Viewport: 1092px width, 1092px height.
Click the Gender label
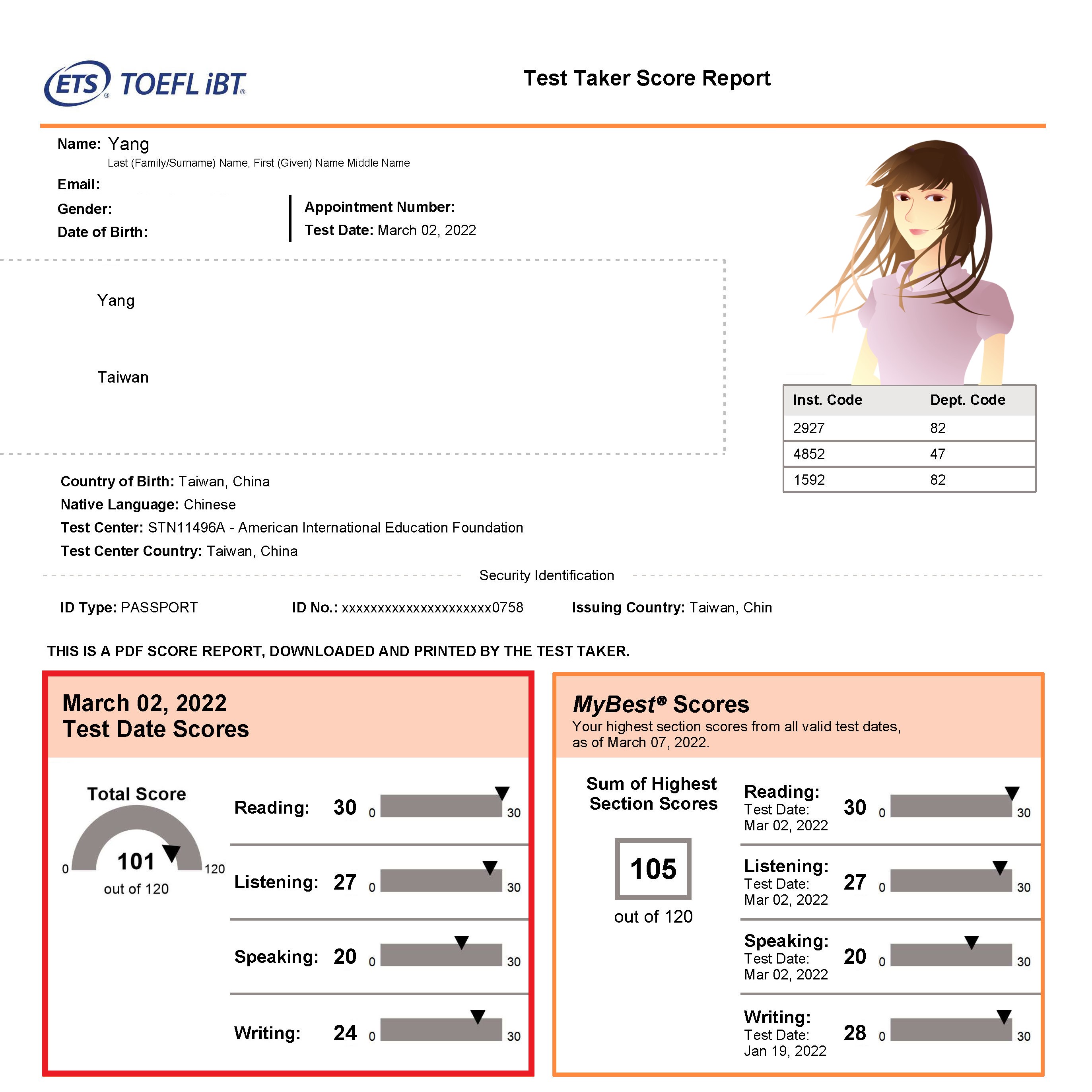coord(85,209)
